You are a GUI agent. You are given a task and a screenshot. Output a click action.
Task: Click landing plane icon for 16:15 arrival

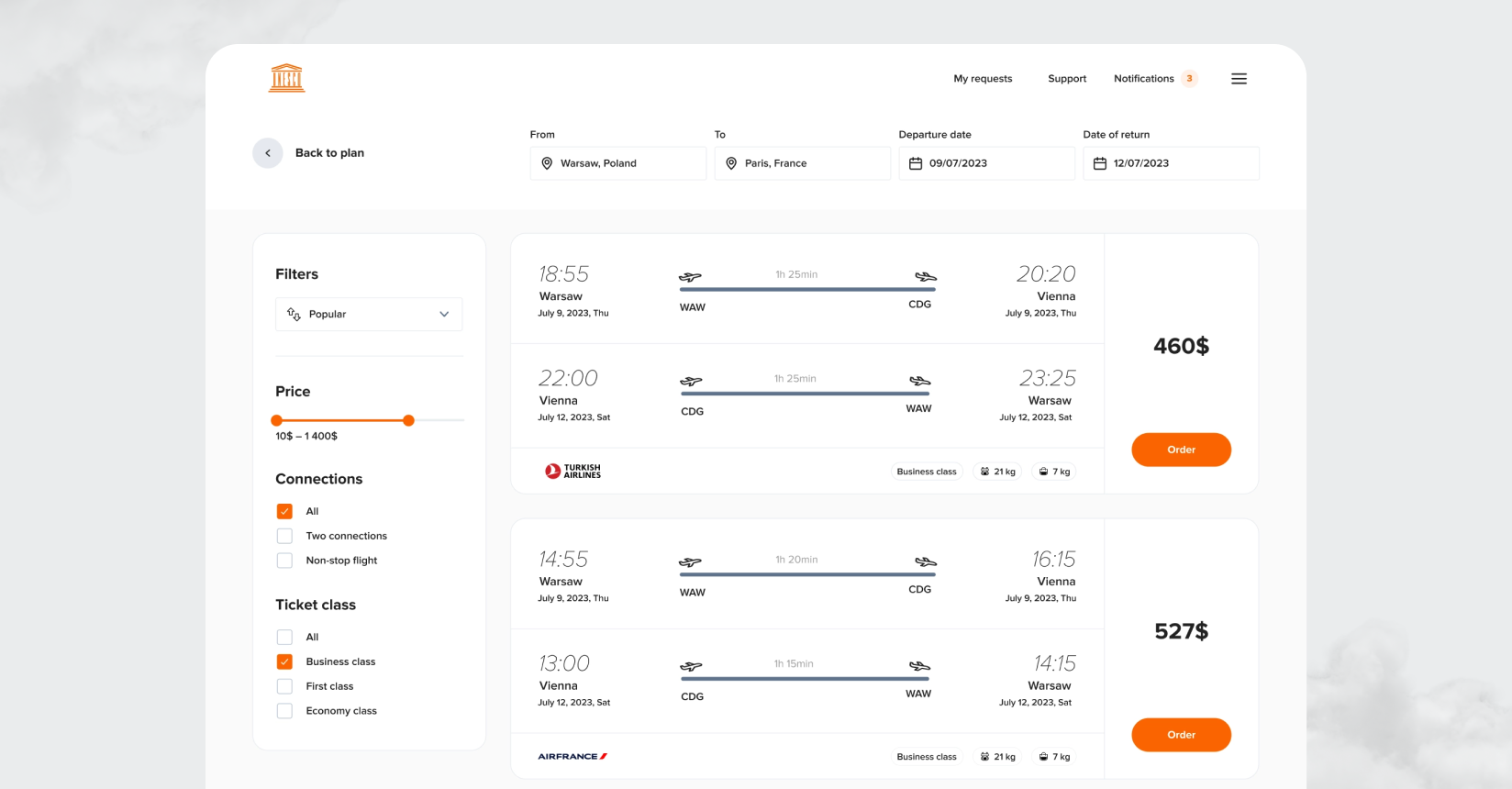pyautogui.click(x=926, y=561)
